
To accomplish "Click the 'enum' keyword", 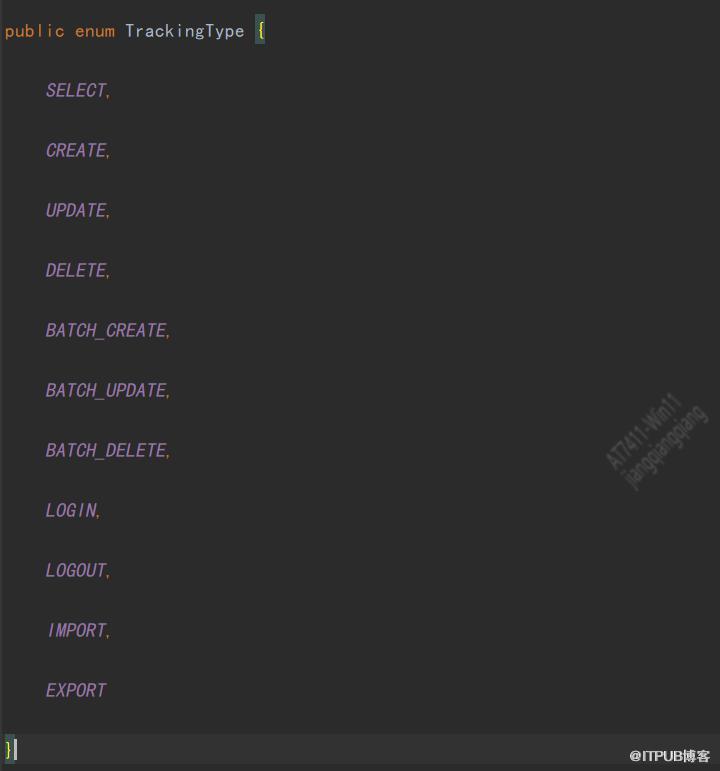I will click(94, 31).
